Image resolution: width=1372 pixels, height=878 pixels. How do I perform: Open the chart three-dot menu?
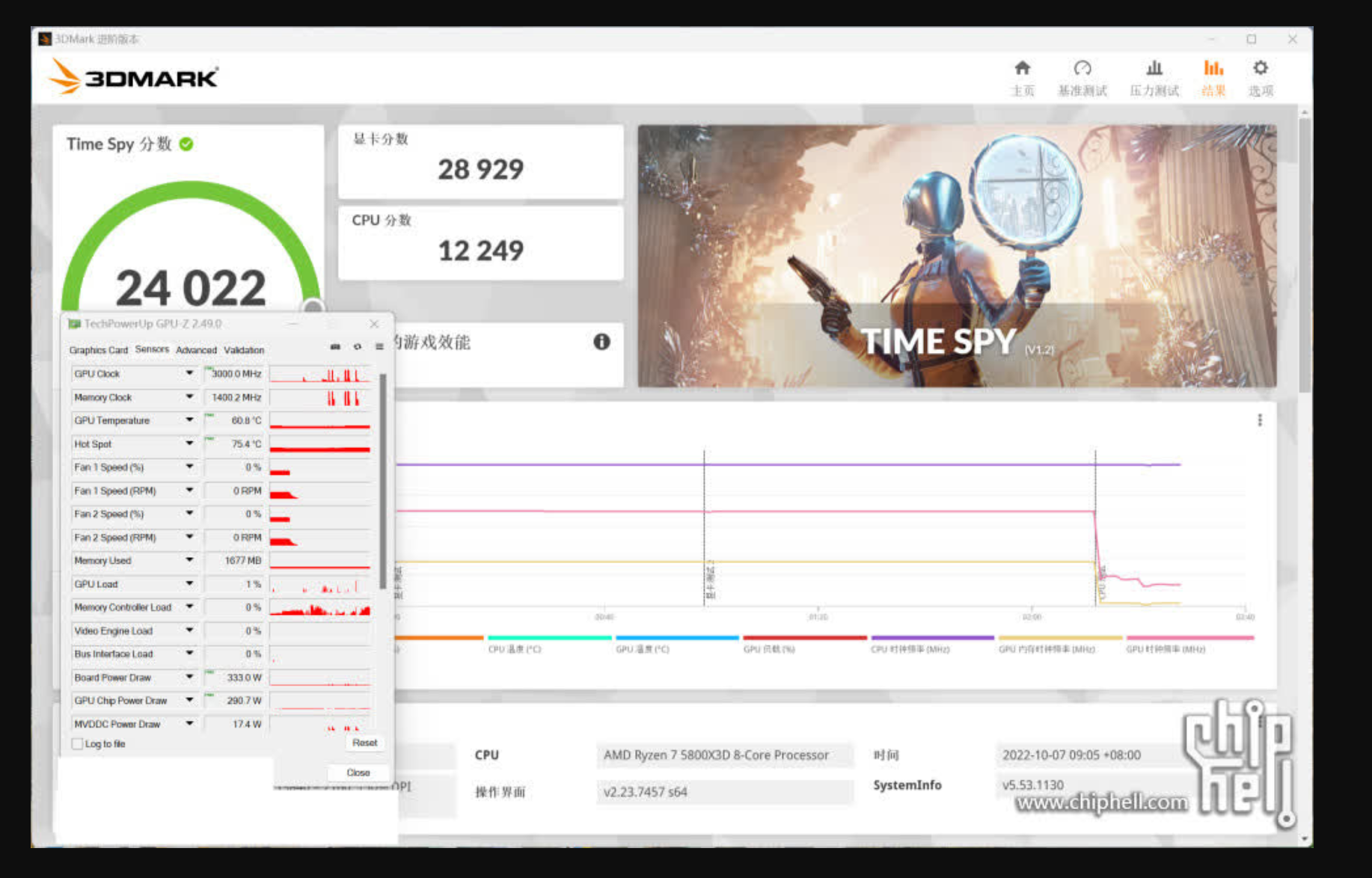1260,420
